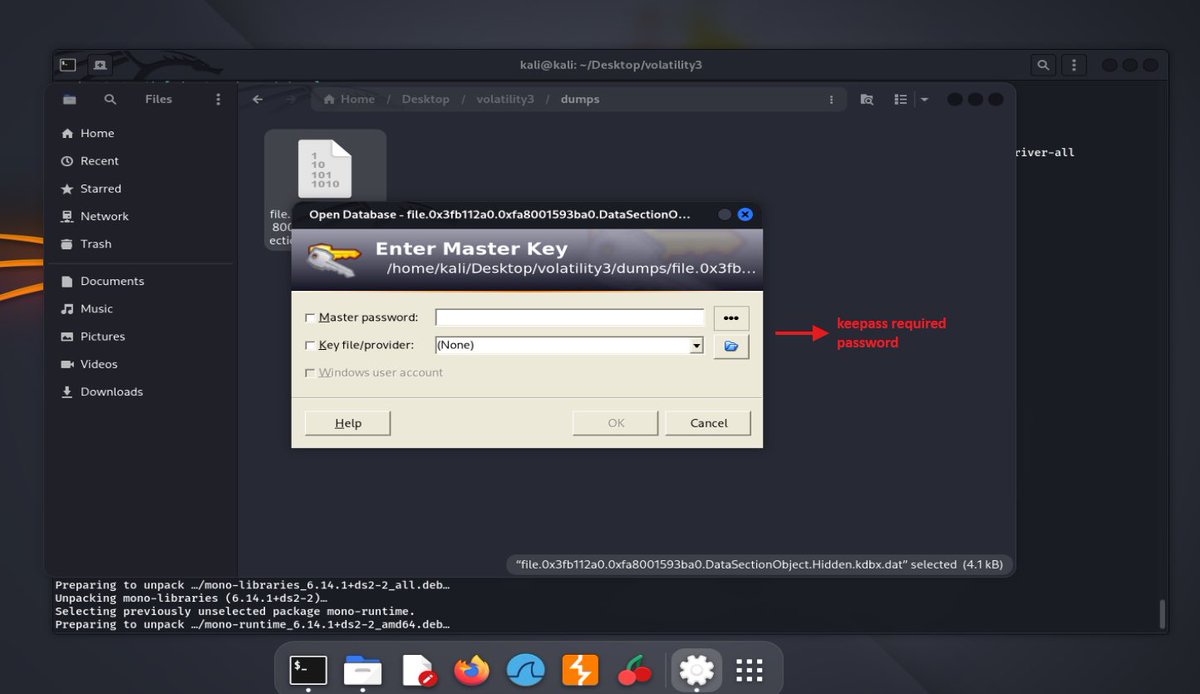The image size is (1200, 694).
Task: Launch Terminal from the dock
Action: coord(307,669)
